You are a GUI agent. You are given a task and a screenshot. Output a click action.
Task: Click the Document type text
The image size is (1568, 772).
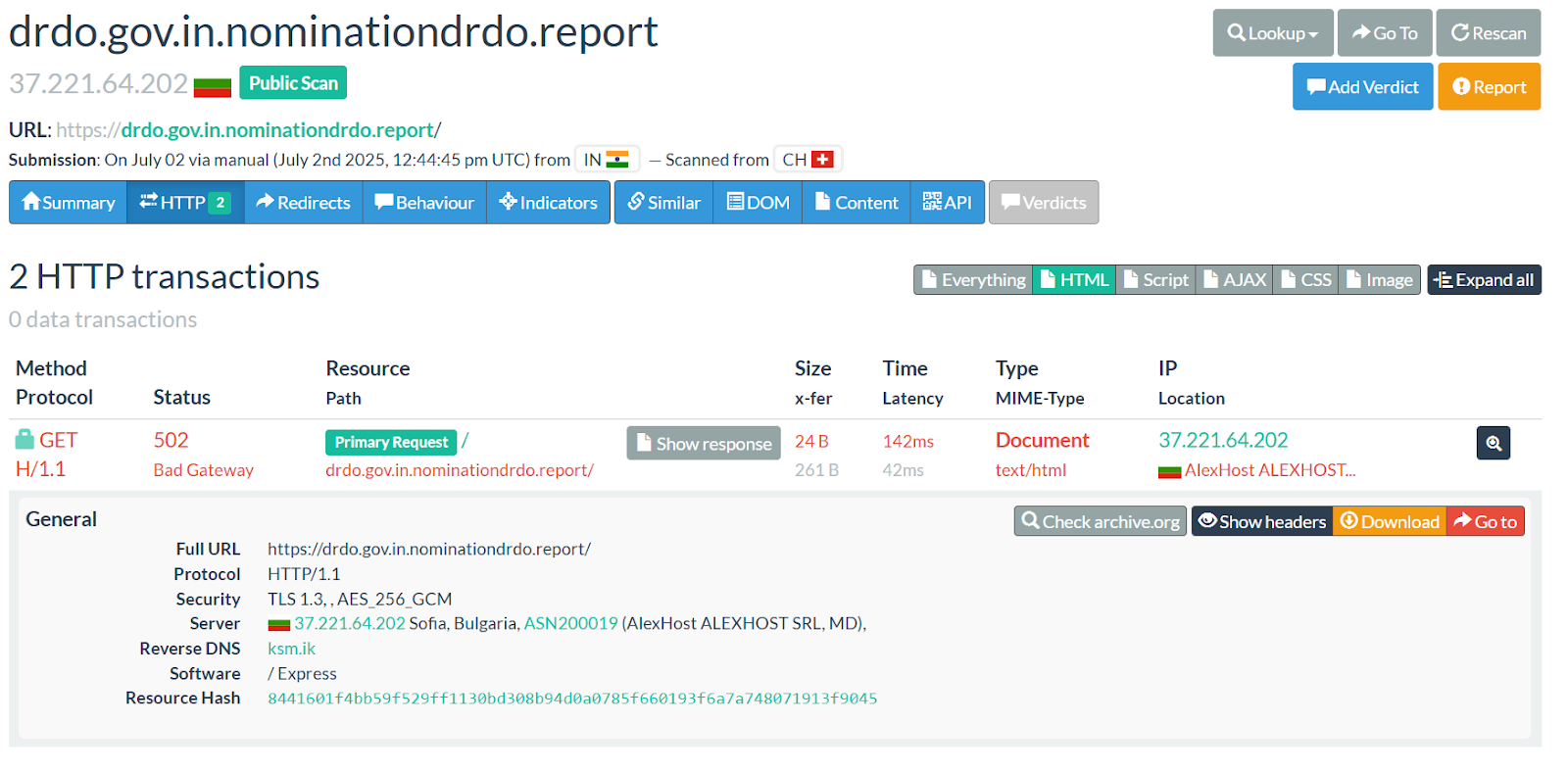1042,440
